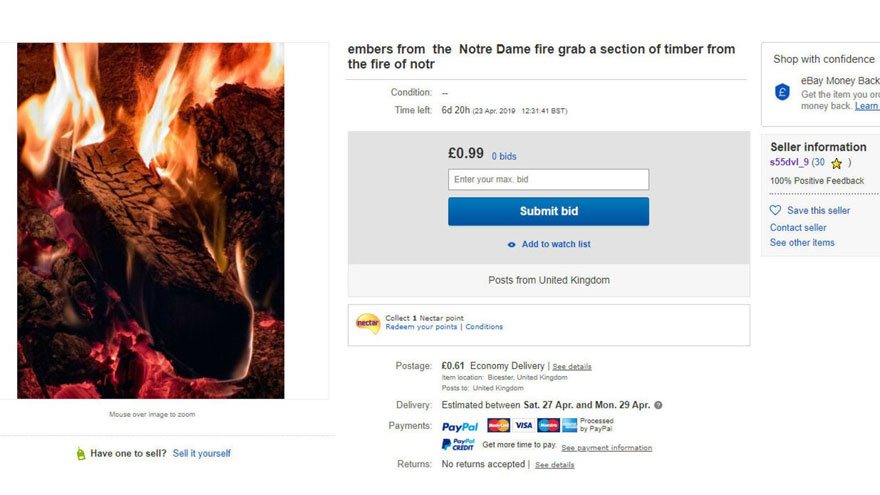Click the delivery estimate help icon
The width and height of the screenshot is (880, 495).
[658, 405]
